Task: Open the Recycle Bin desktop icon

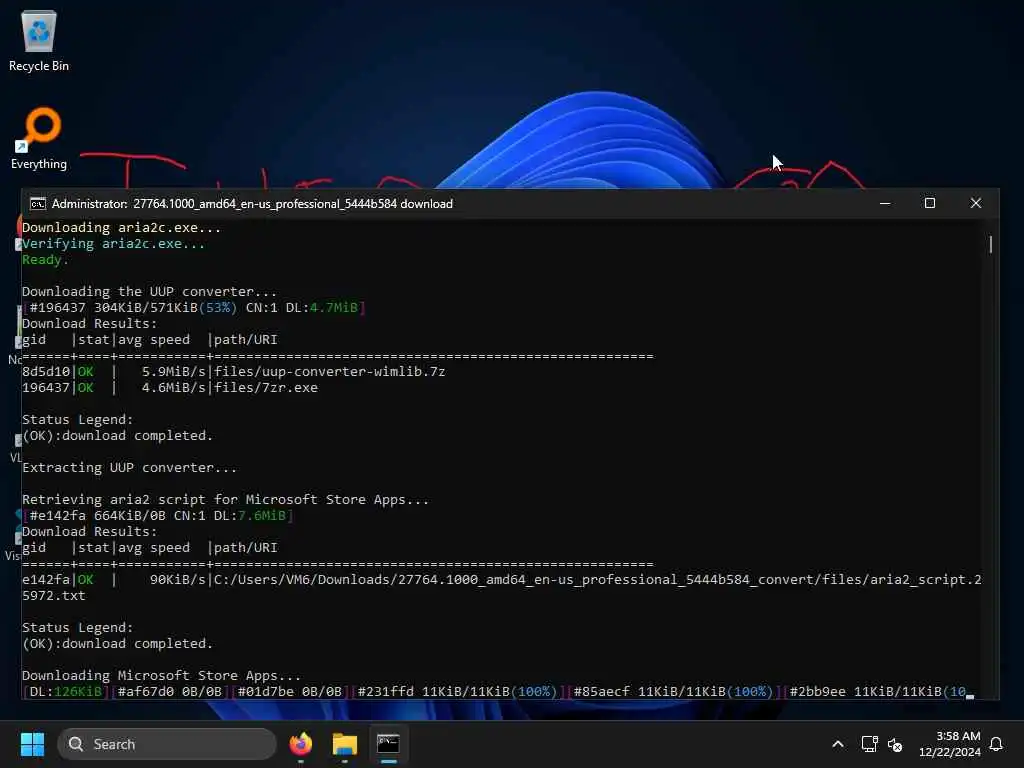Action: (x=39, y=40)
